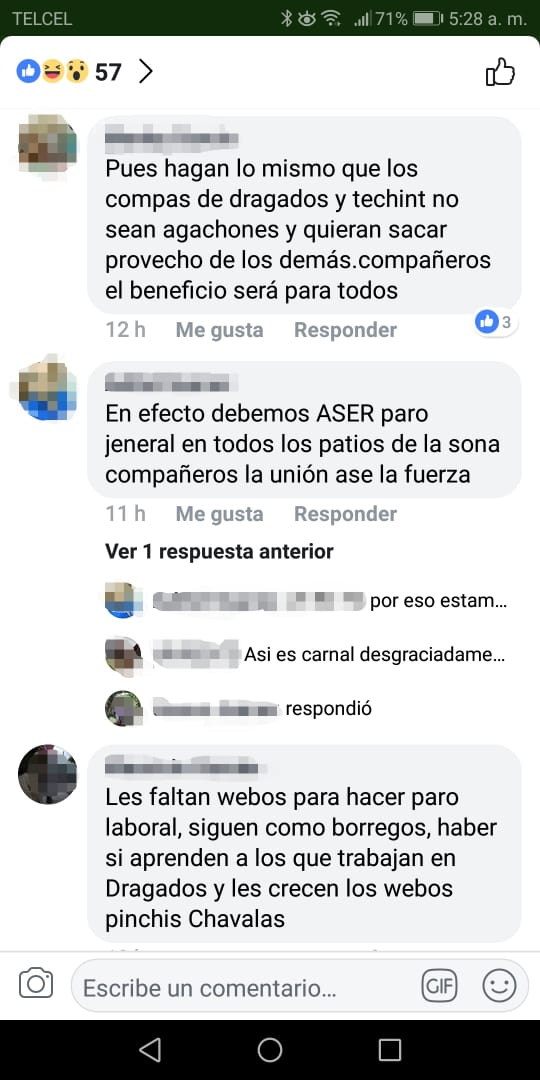The height and width of the screenshot is (1080, 540).
Task: Tap the Android back navigation triangle
Action: click(x=149, y=1050)
